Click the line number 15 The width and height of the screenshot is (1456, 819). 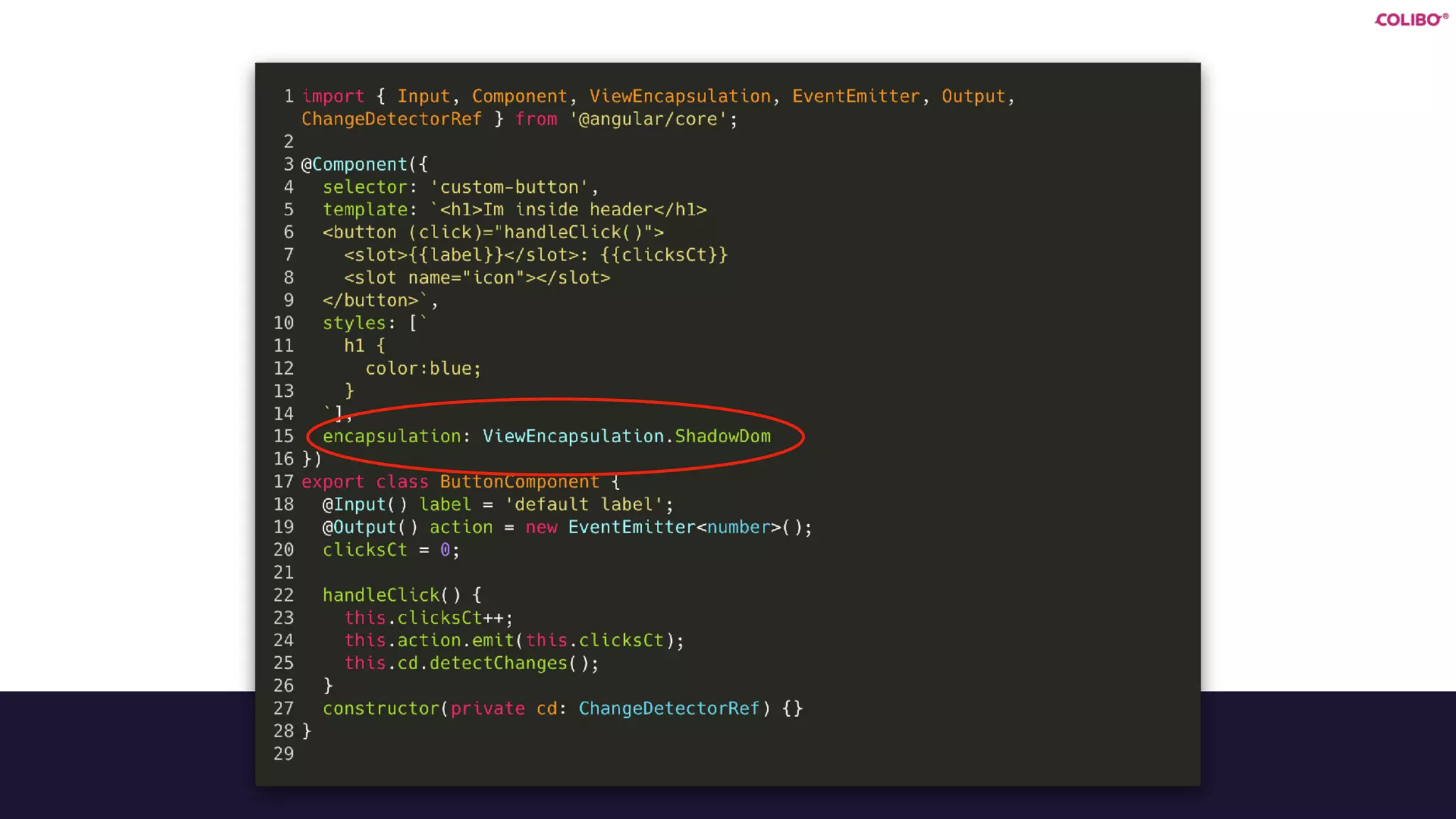coord(283,437)
